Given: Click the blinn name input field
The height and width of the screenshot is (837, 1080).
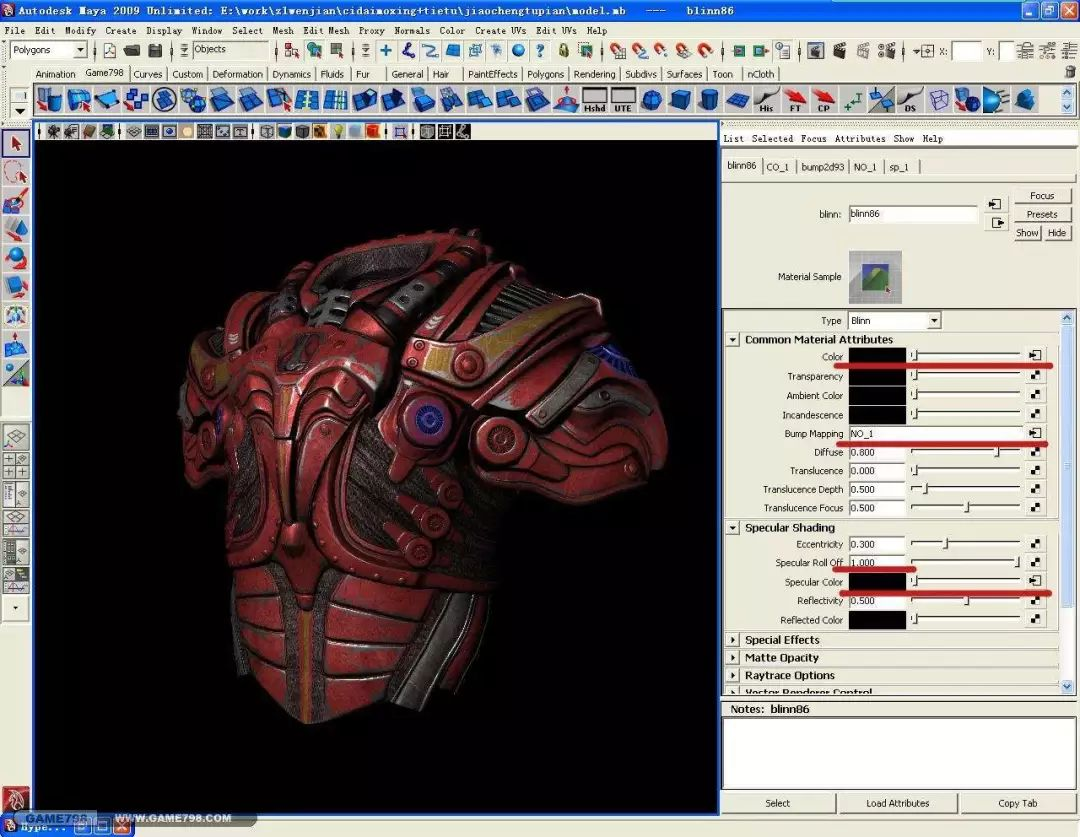Looking at the screenshot, I should pos(913,214).
